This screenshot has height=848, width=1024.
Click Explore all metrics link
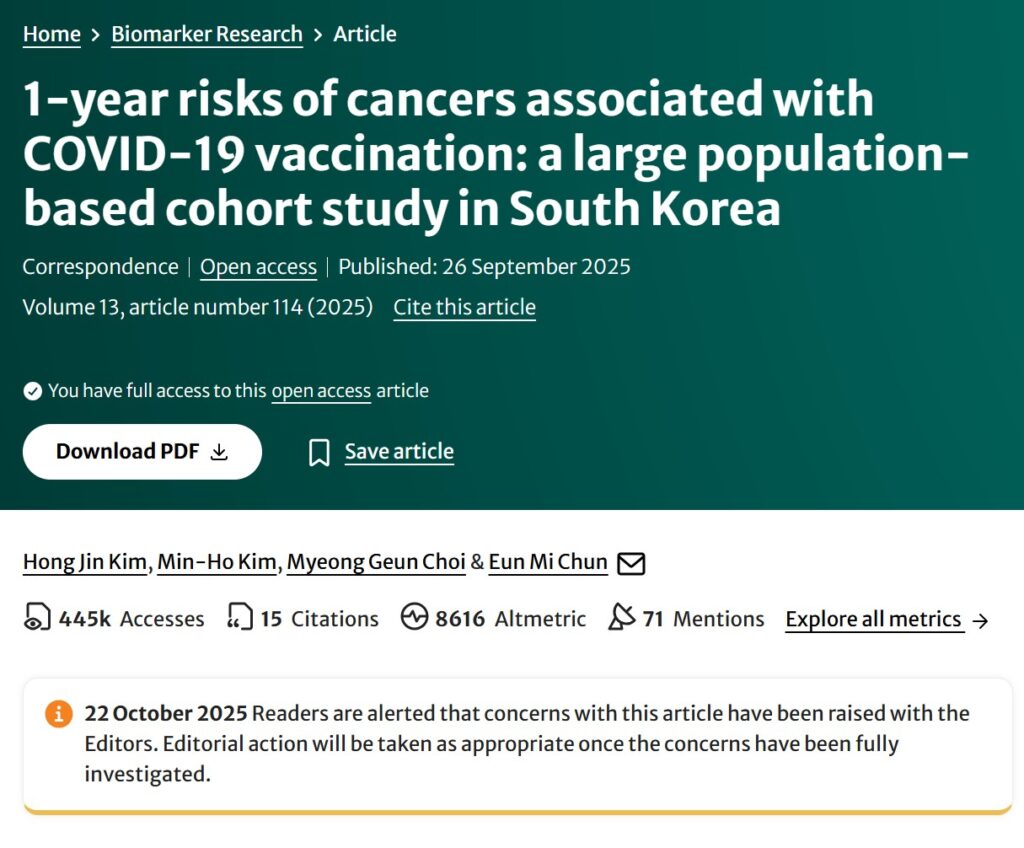(874, 619)
